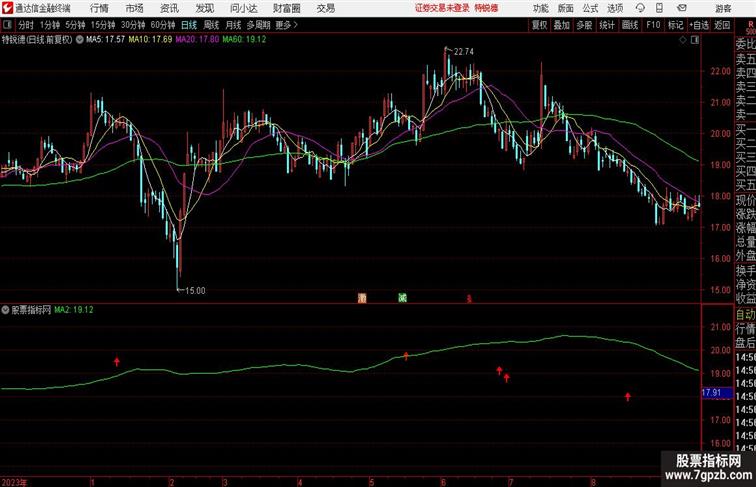Click the 15.00 low price marker
The height and width of the screenshot is (487, 756).
tap(195, 291)
